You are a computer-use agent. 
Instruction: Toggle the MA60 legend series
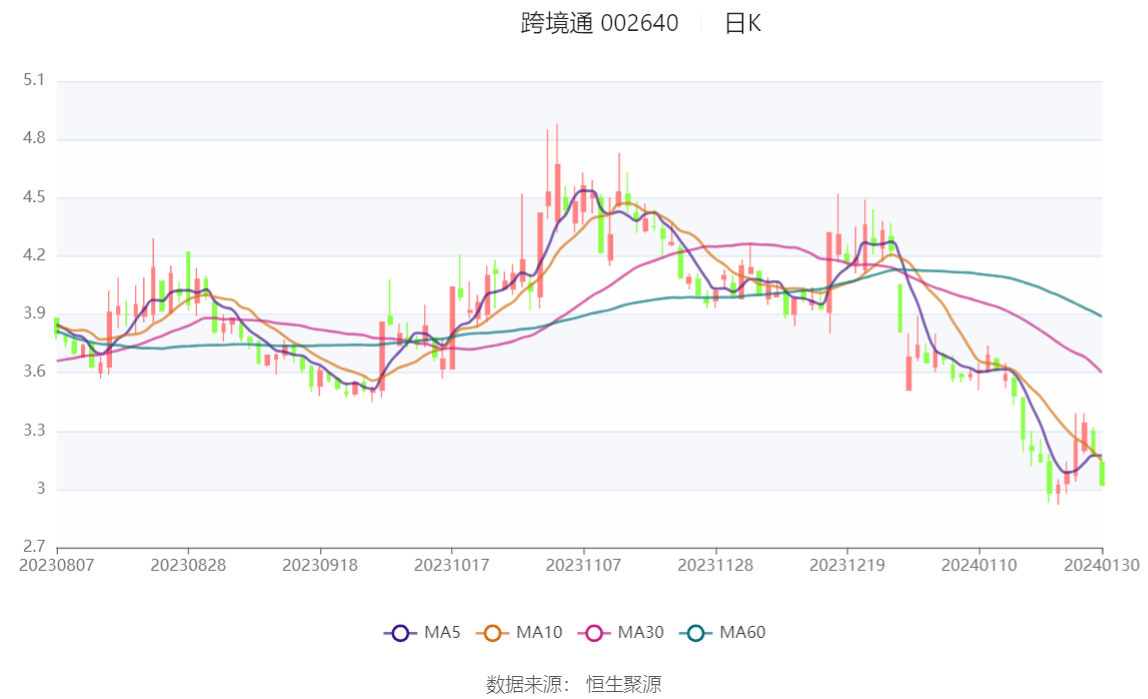[x=723, y=632]
